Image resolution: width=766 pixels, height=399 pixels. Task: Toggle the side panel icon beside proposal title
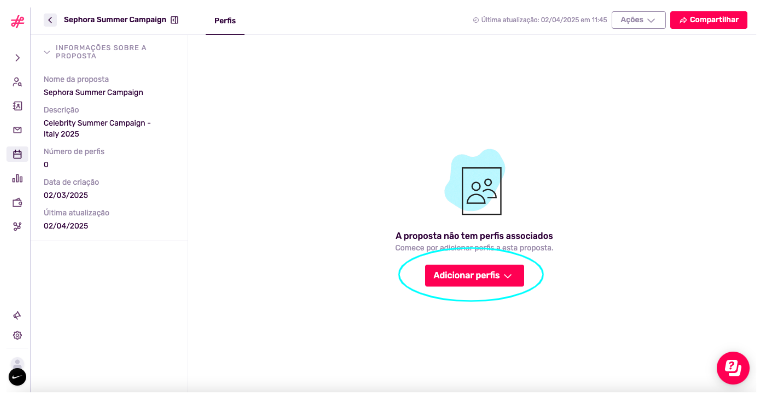[x=174, y=20]
